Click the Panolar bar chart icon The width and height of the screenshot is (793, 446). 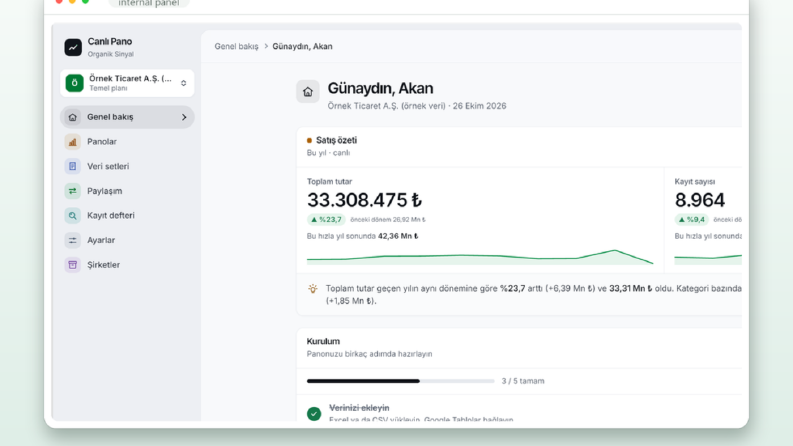pyautogui.click(x=72, y=142)
